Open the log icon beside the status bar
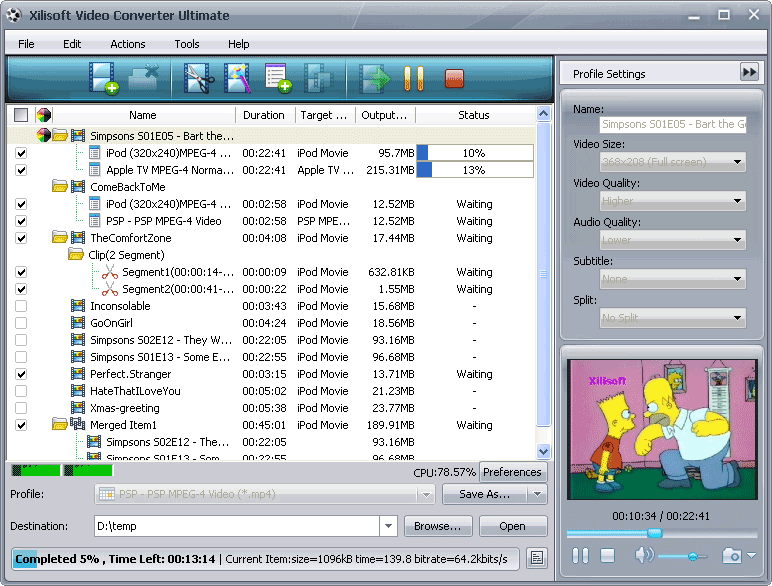This screenshot has height=586, width=772. tap(537, 558)
